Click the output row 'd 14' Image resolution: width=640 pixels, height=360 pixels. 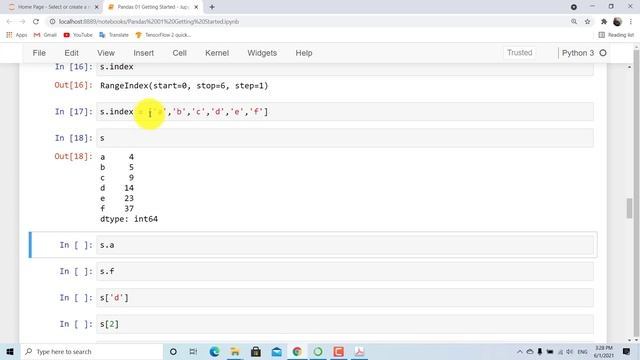tap(117, 188)
